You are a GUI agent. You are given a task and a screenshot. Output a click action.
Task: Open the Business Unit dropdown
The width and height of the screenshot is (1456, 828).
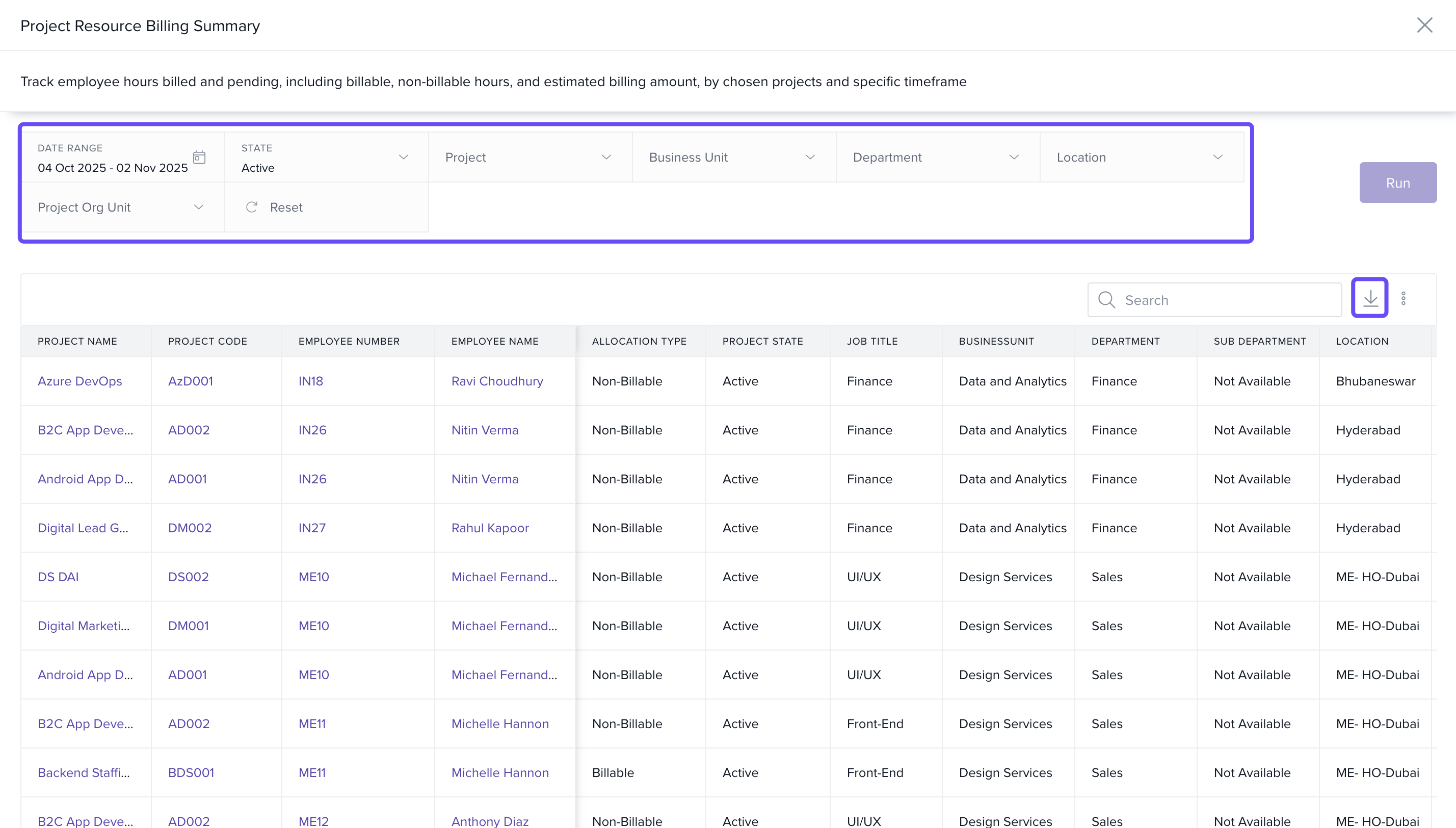click(x=810, y=158)
